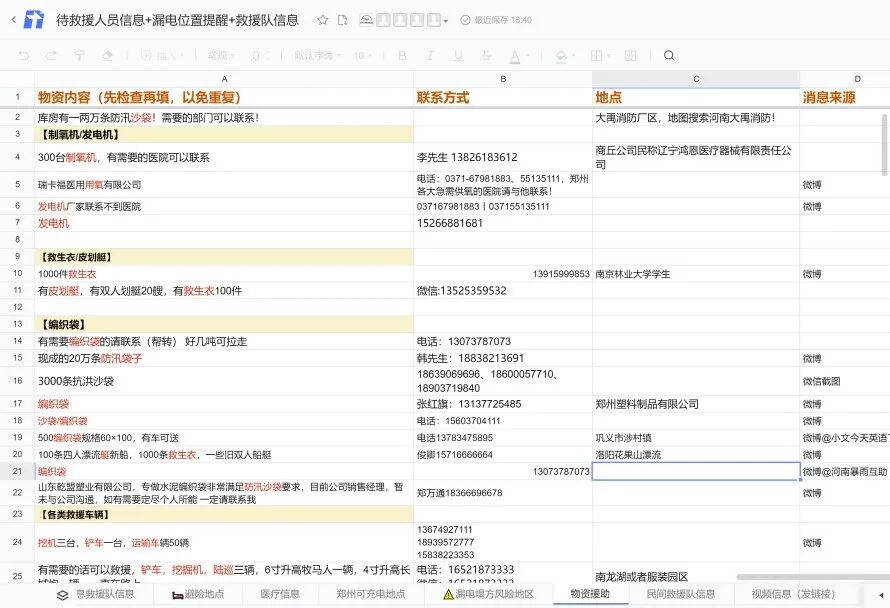
Task: Click the fill color bucket swatch
Action: pos(561,56)
